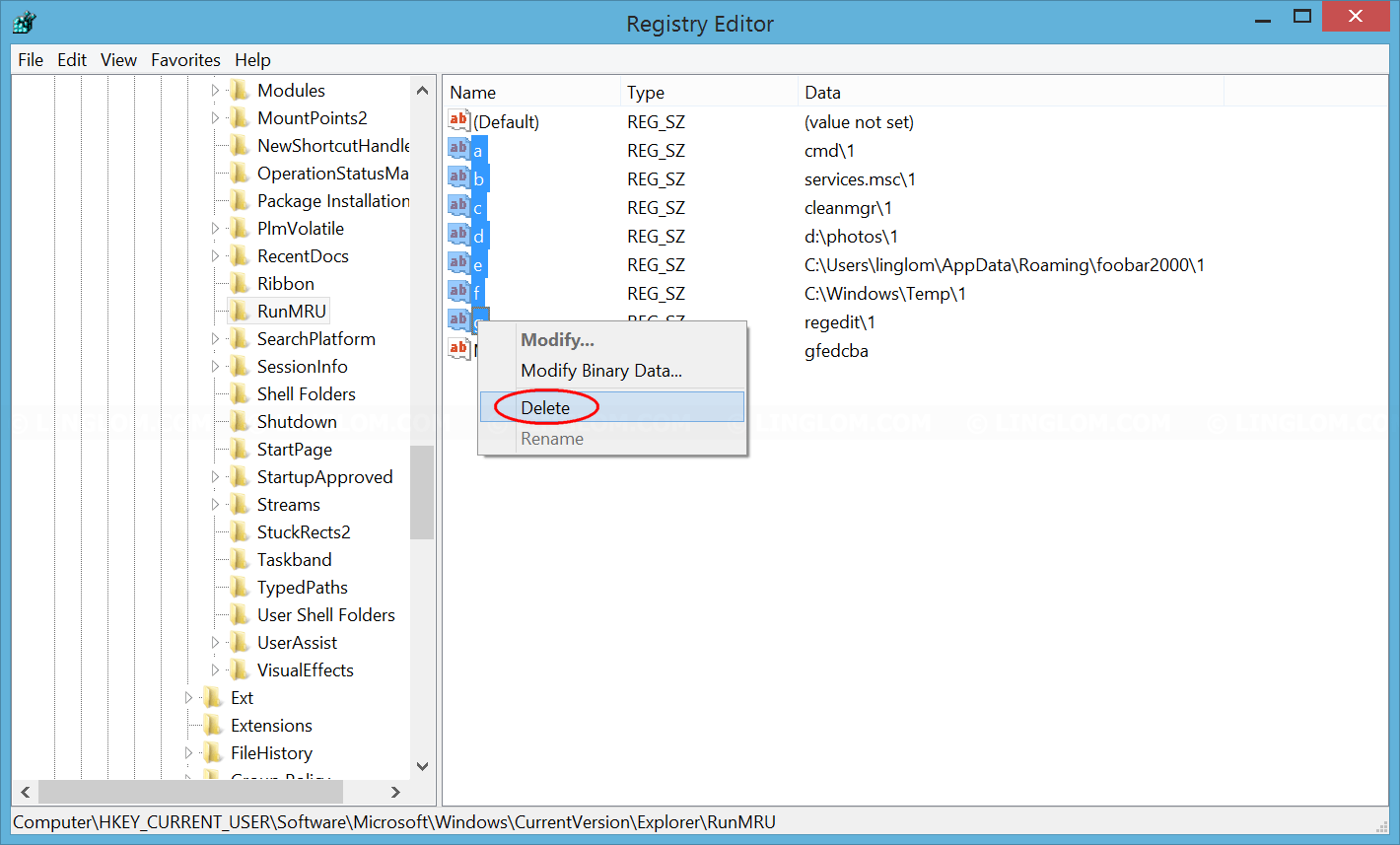Click the TypedPaths folder icon
1400x845 pixels.
240,587
